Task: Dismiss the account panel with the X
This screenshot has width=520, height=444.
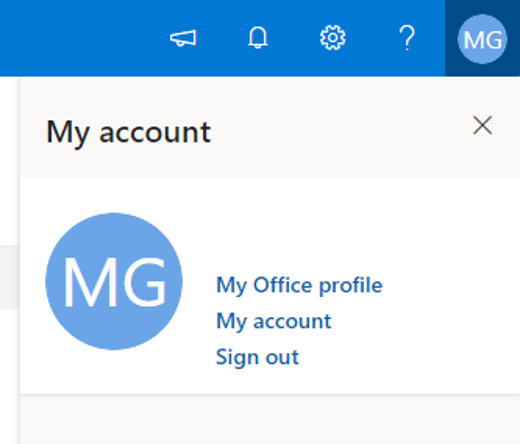Action: pos(482,125)
